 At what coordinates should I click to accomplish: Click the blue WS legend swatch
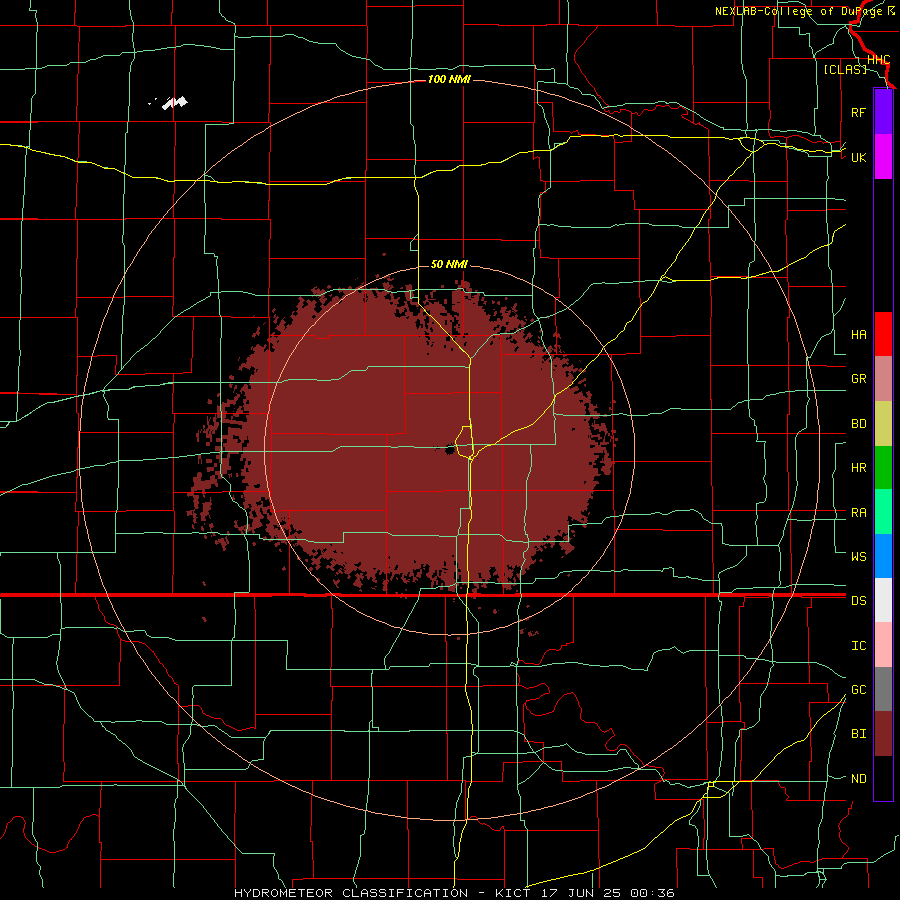point(883,556)
